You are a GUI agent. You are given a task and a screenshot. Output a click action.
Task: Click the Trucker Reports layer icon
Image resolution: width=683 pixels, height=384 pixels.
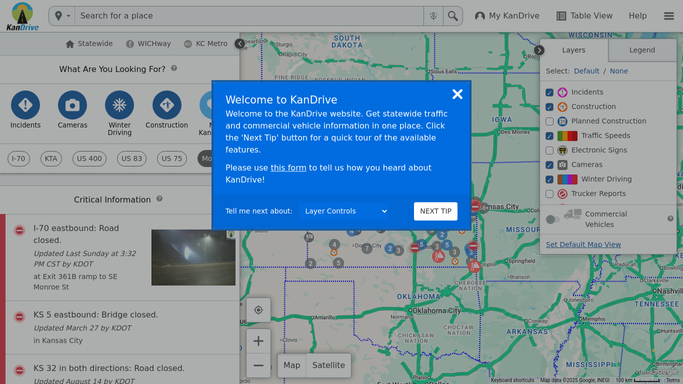point(562,194)
